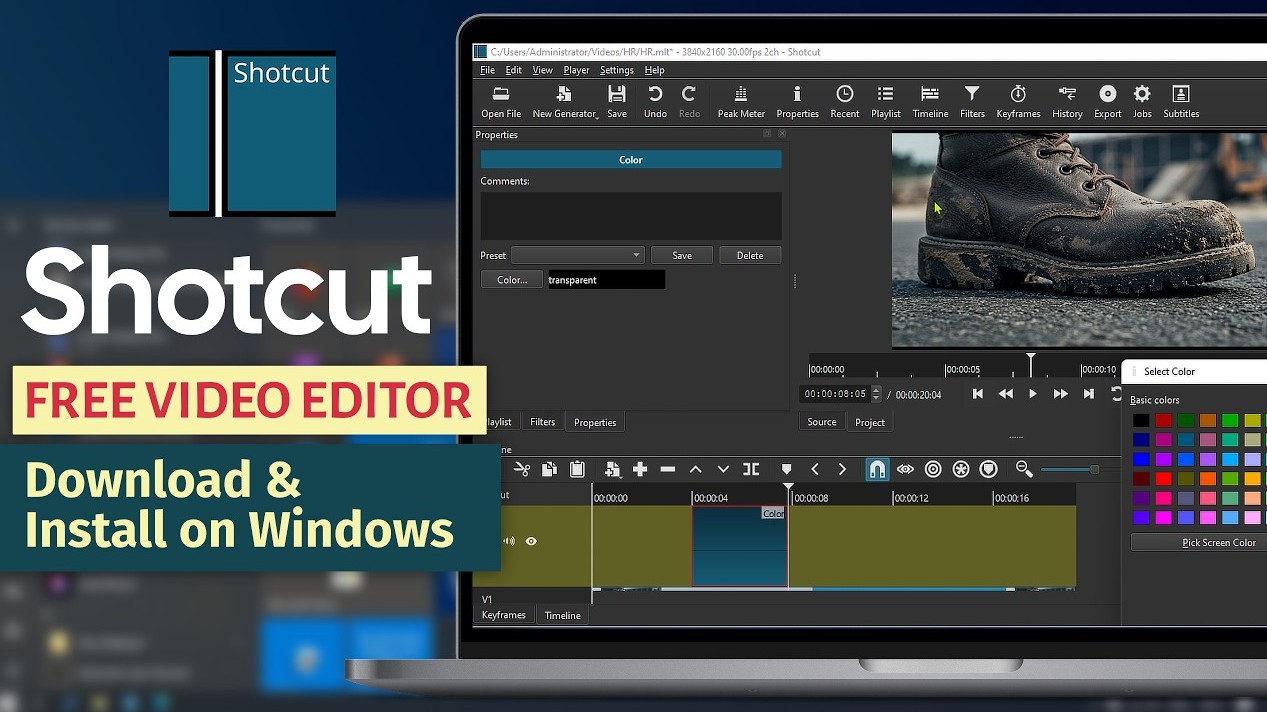
Task: Open the History toolbar icon
Action: point(1067,101)
